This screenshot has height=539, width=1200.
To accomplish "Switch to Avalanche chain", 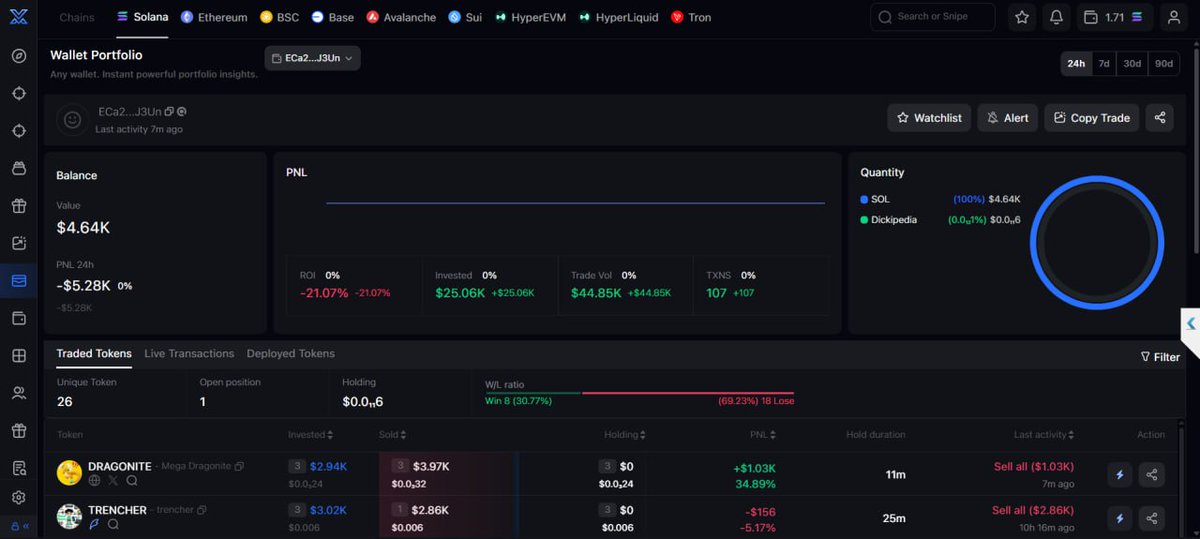I will point(401,17).
